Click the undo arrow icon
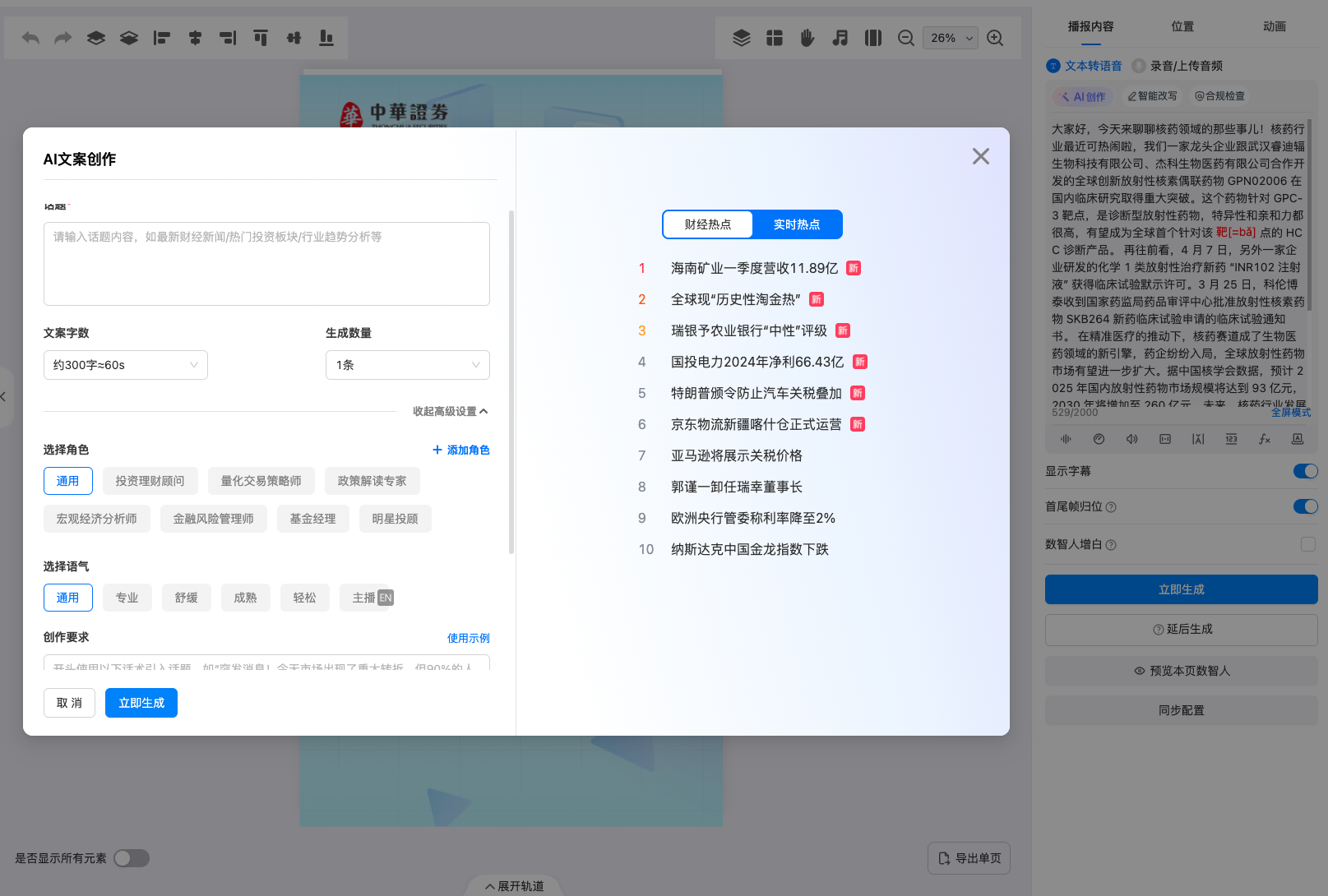Viewport: 1328px width, 896px height. (30, 38)
